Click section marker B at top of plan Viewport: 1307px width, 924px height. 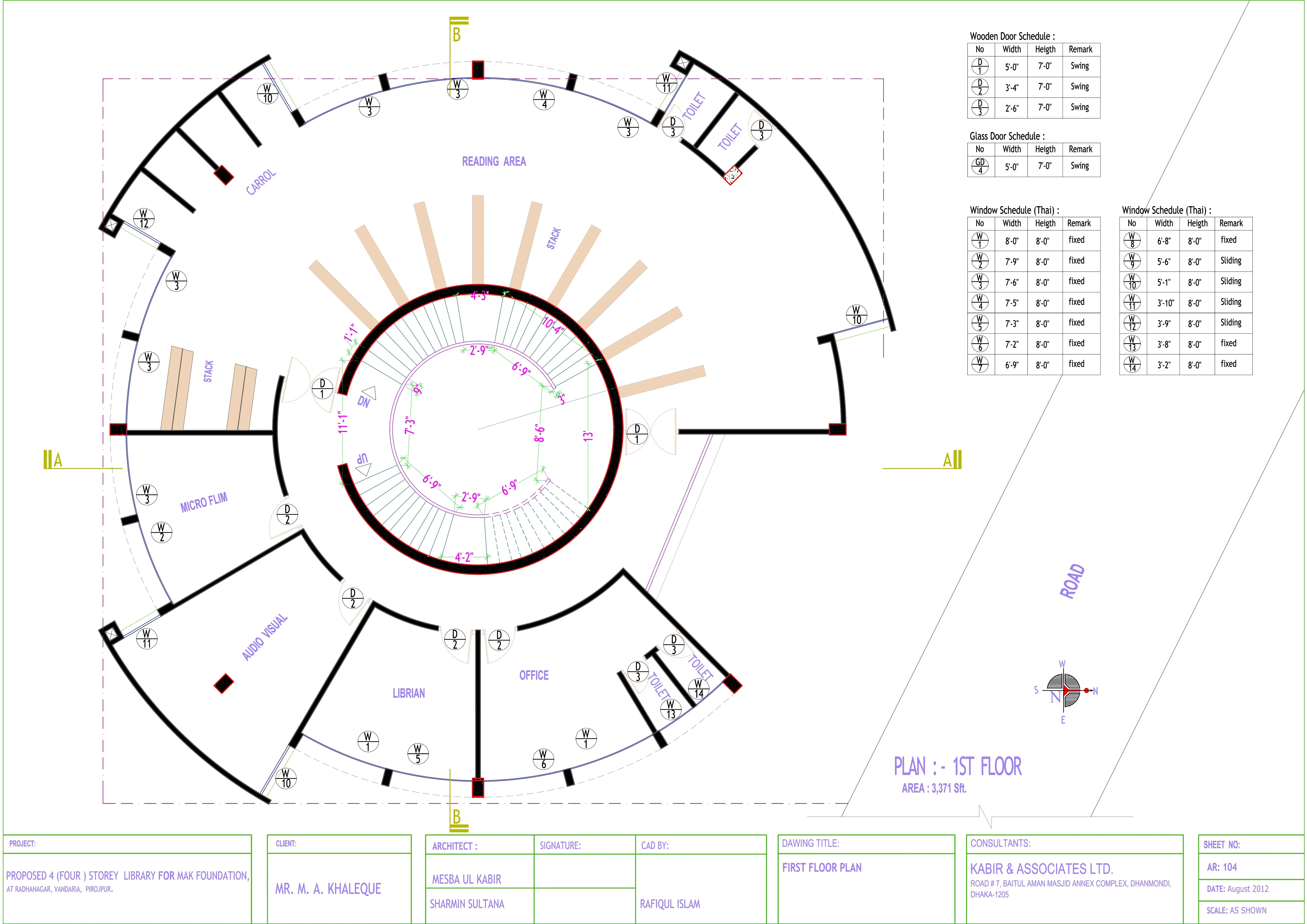click(x=457, y=34)
